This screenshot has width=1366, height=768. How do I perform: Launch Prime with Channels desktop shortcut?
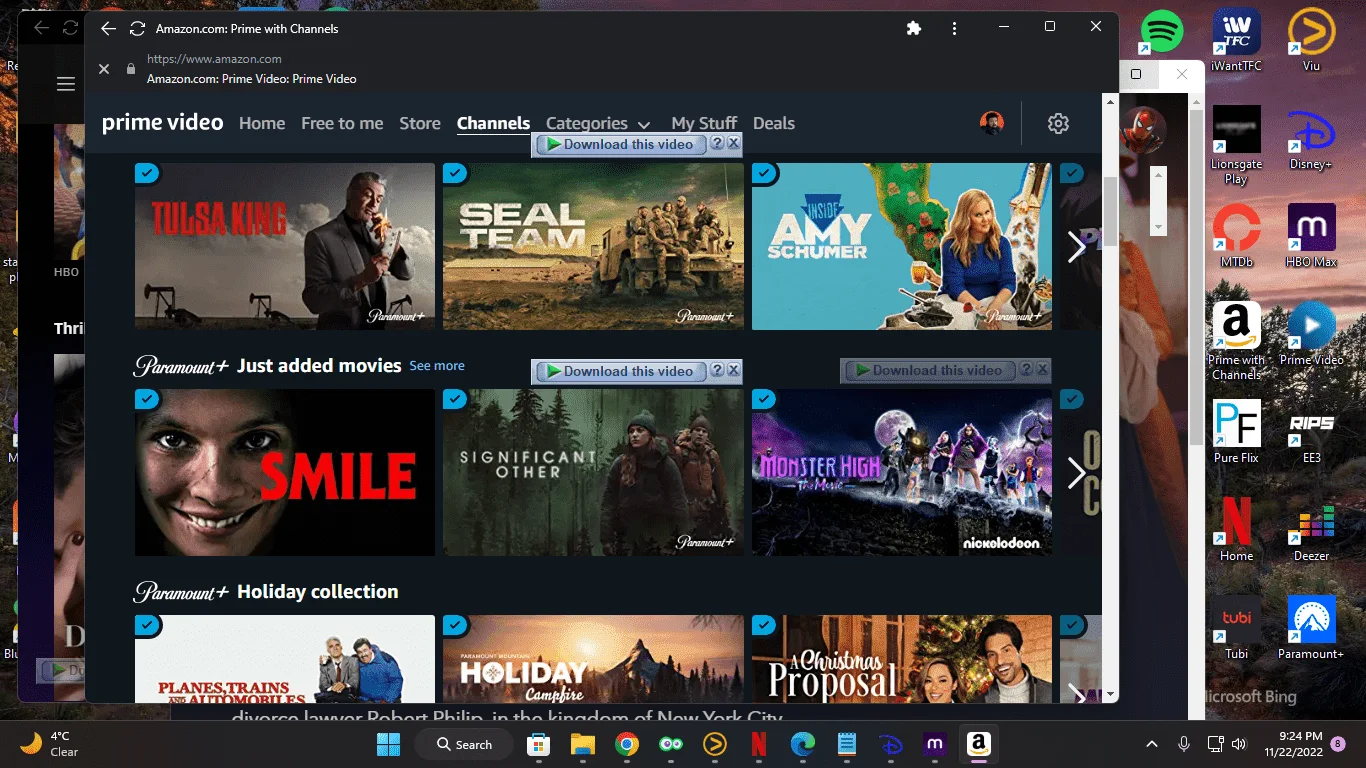[x=1236, y=341]
